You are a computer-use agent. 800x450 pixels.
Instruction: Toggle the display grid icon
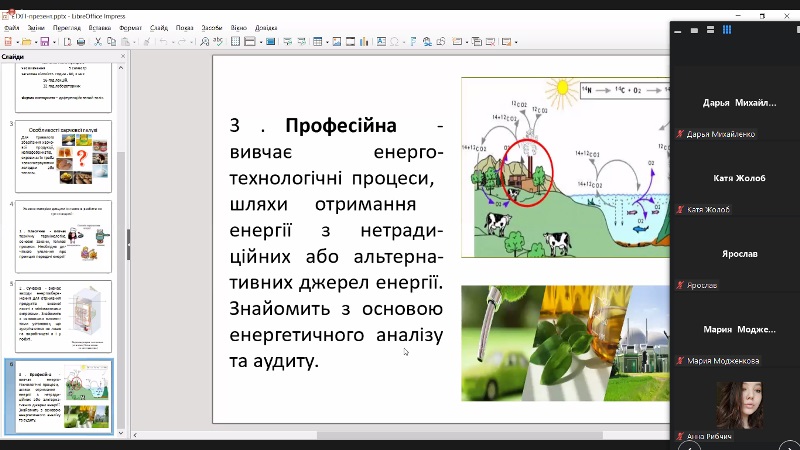click(x=236, y=42)
